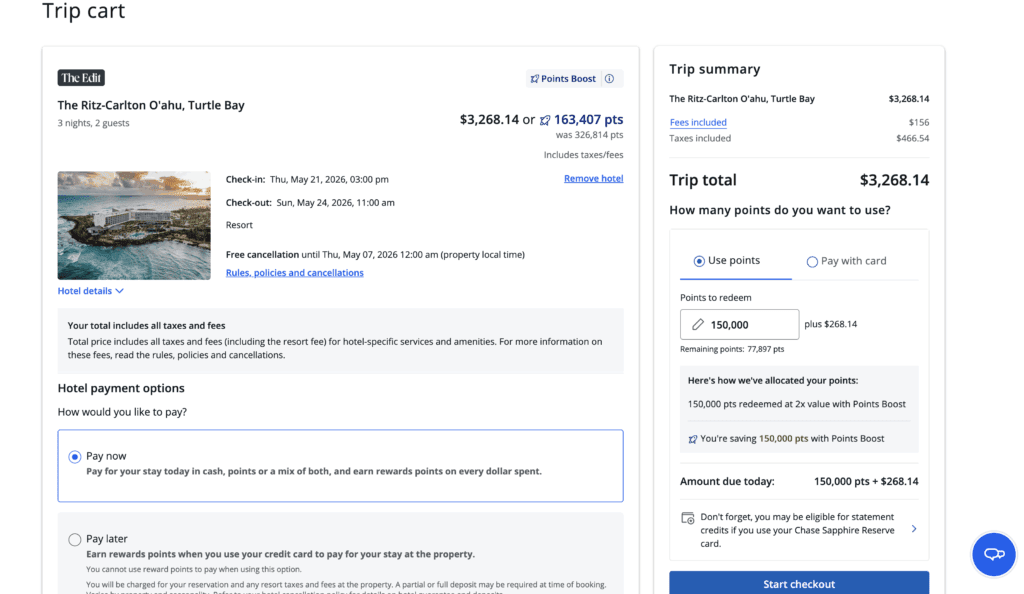This screenshot has height=594, width=1024.
Task: Click the Ritz-Carlton hotel photo thumbnail
Action: (134, 225)
